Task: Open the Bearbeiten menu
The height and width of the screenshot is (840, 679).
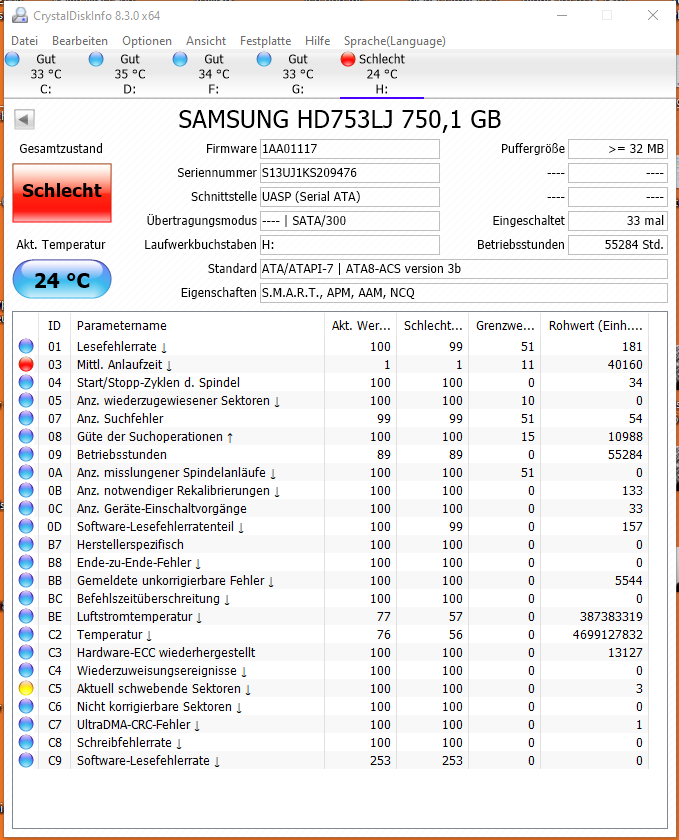Action: 80,41
